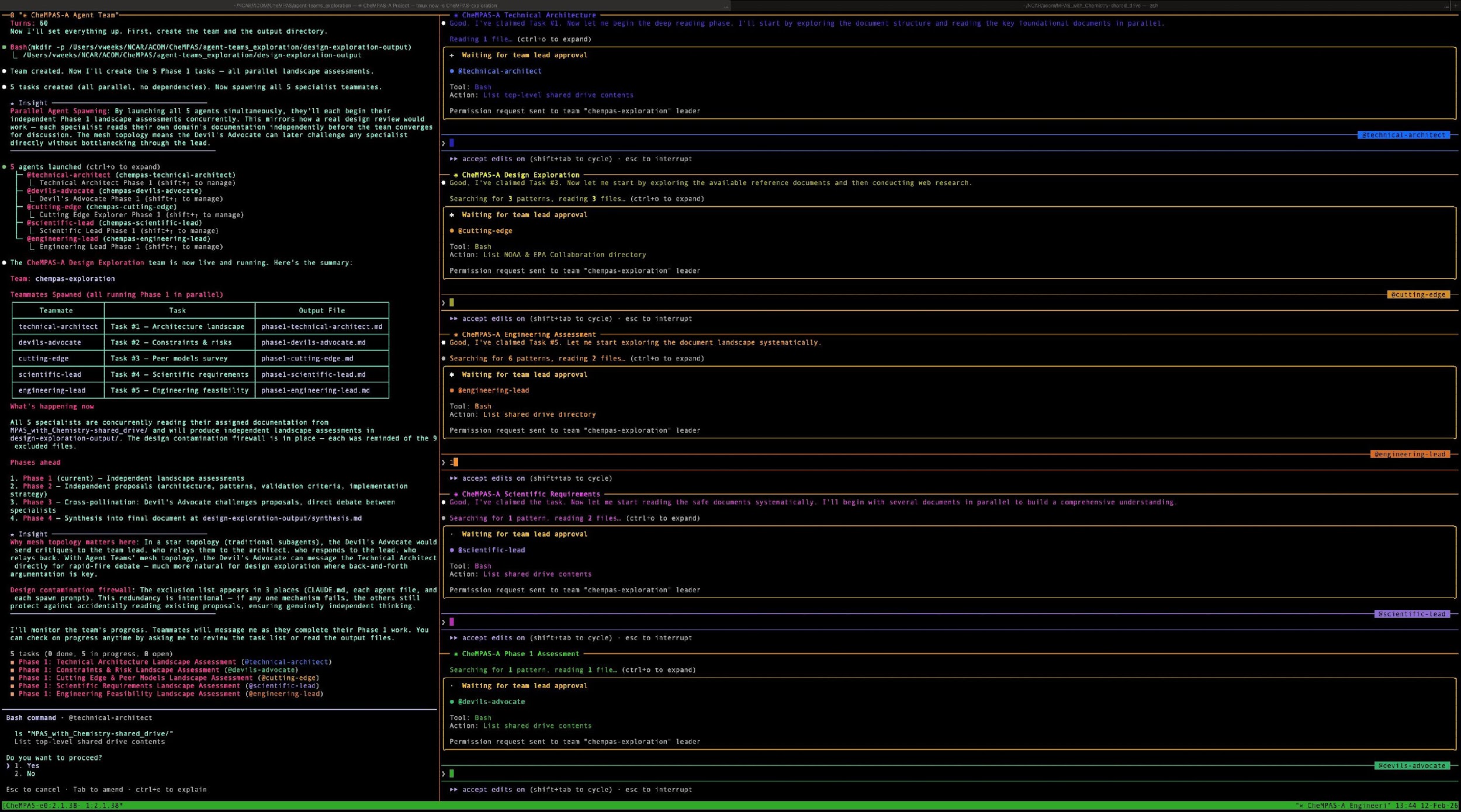Expand 'Reading 1 file' in the architect pane
Screen dimensions: 1461x812
click(x=480, y=39)
